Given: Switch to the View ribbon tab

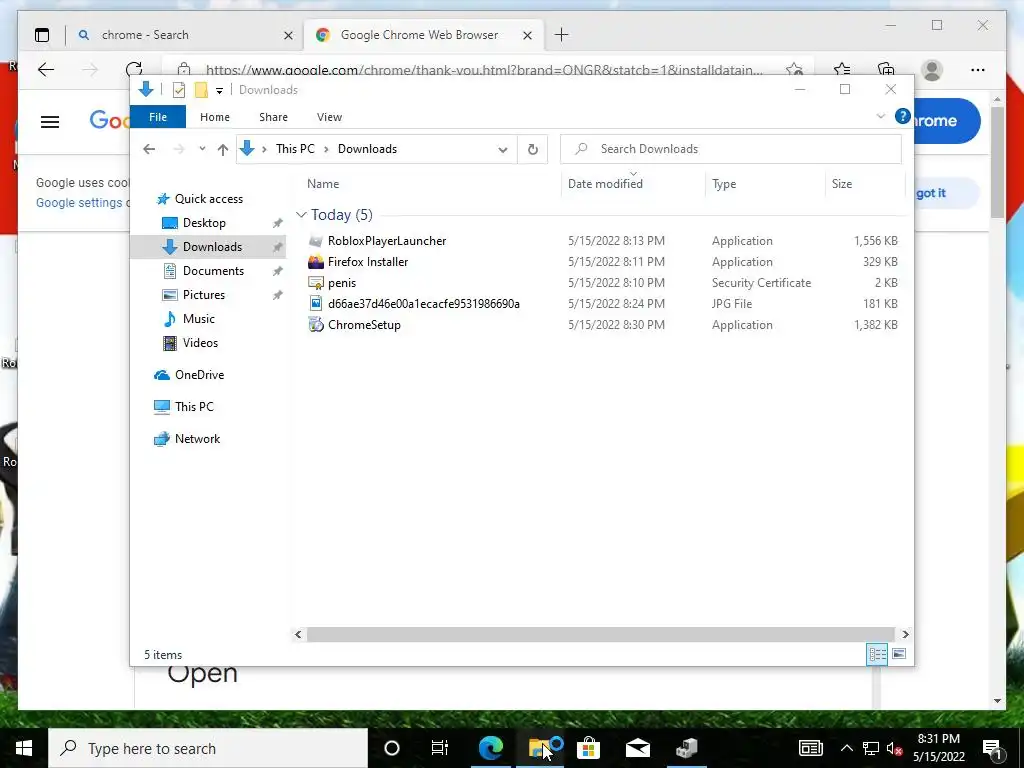Looking at the screenshot, I should pos(329,117).
